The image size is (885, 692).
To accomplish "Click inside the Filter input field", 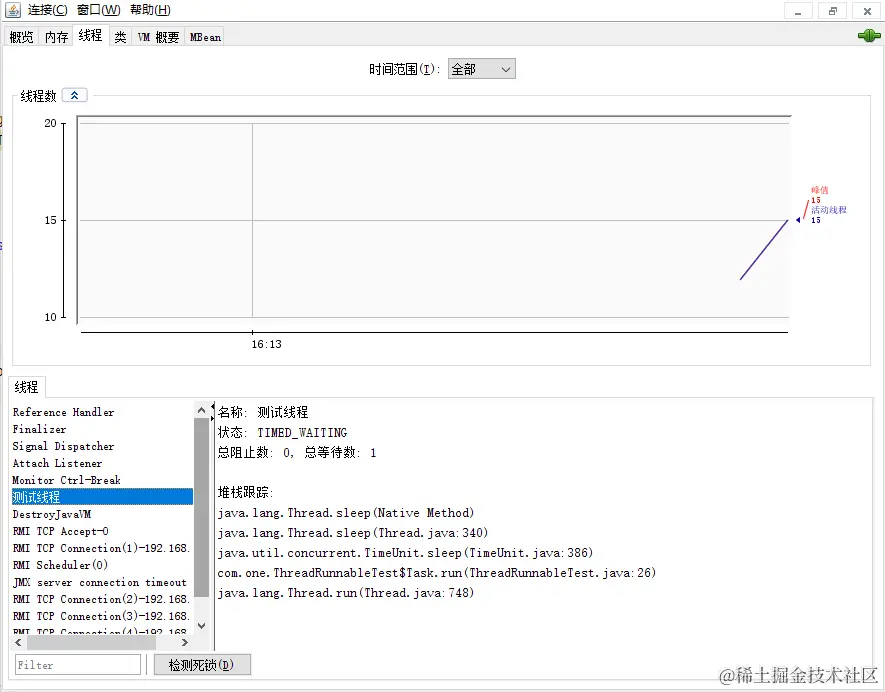I will pyautogui.click(x=77, y=664).
